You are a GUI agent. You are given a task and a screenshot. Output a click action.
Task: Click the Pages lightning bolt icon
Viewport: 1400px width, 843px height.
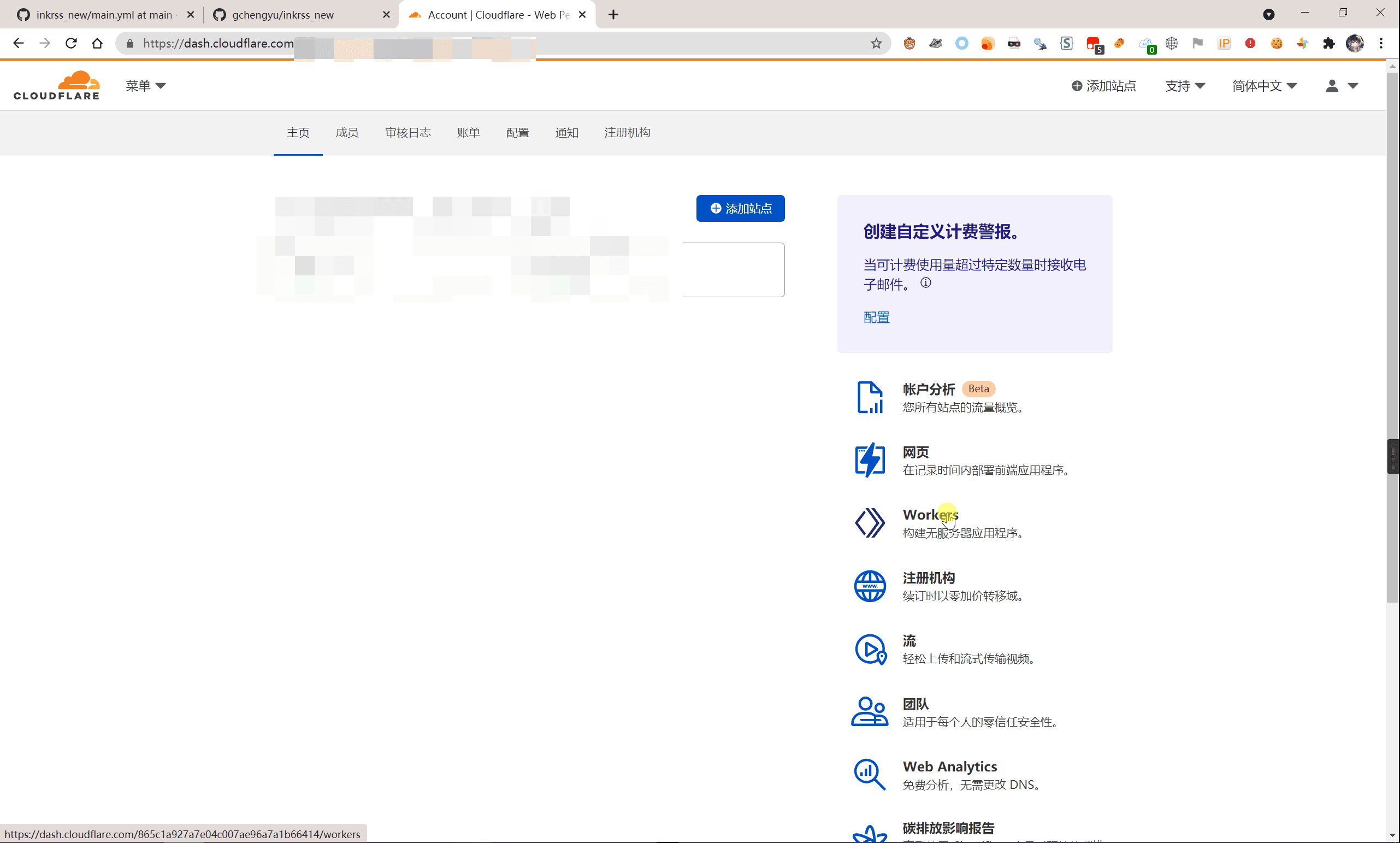point(870,460)
